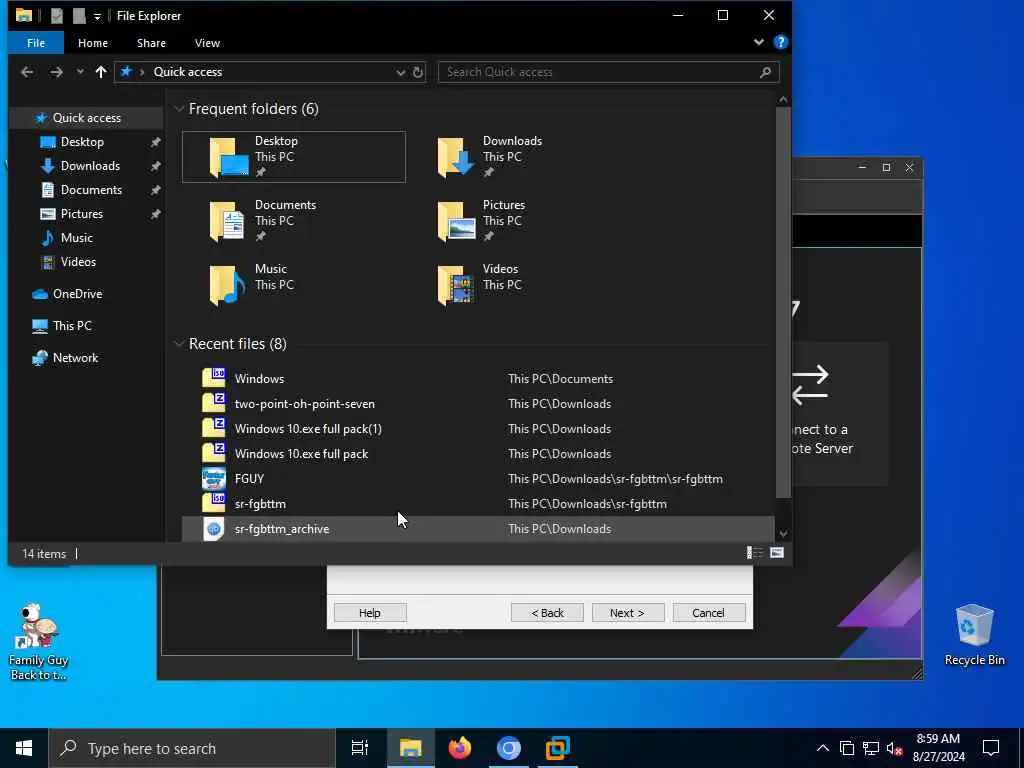This screenshot has width=1024, height=768.
Task: Select This PC in navigation pane
Action: 72,326
